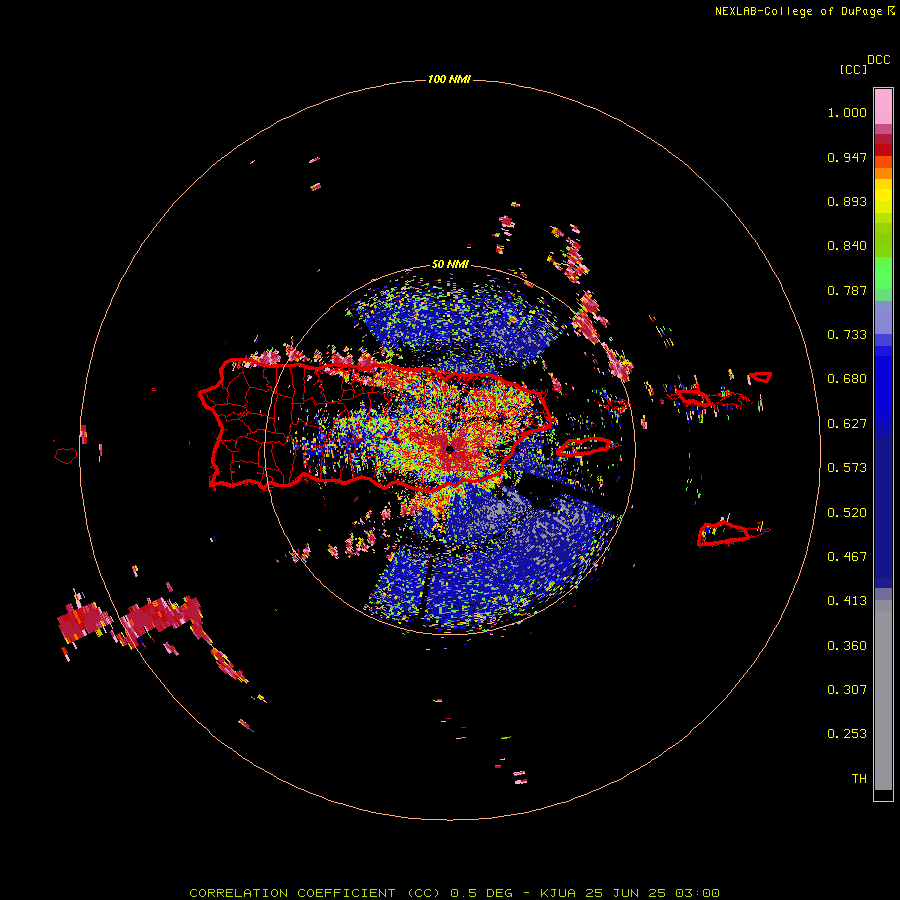Screen dimensions: 900x900
Task: Select the 0.680 legend value
Action: coord(847,379)
